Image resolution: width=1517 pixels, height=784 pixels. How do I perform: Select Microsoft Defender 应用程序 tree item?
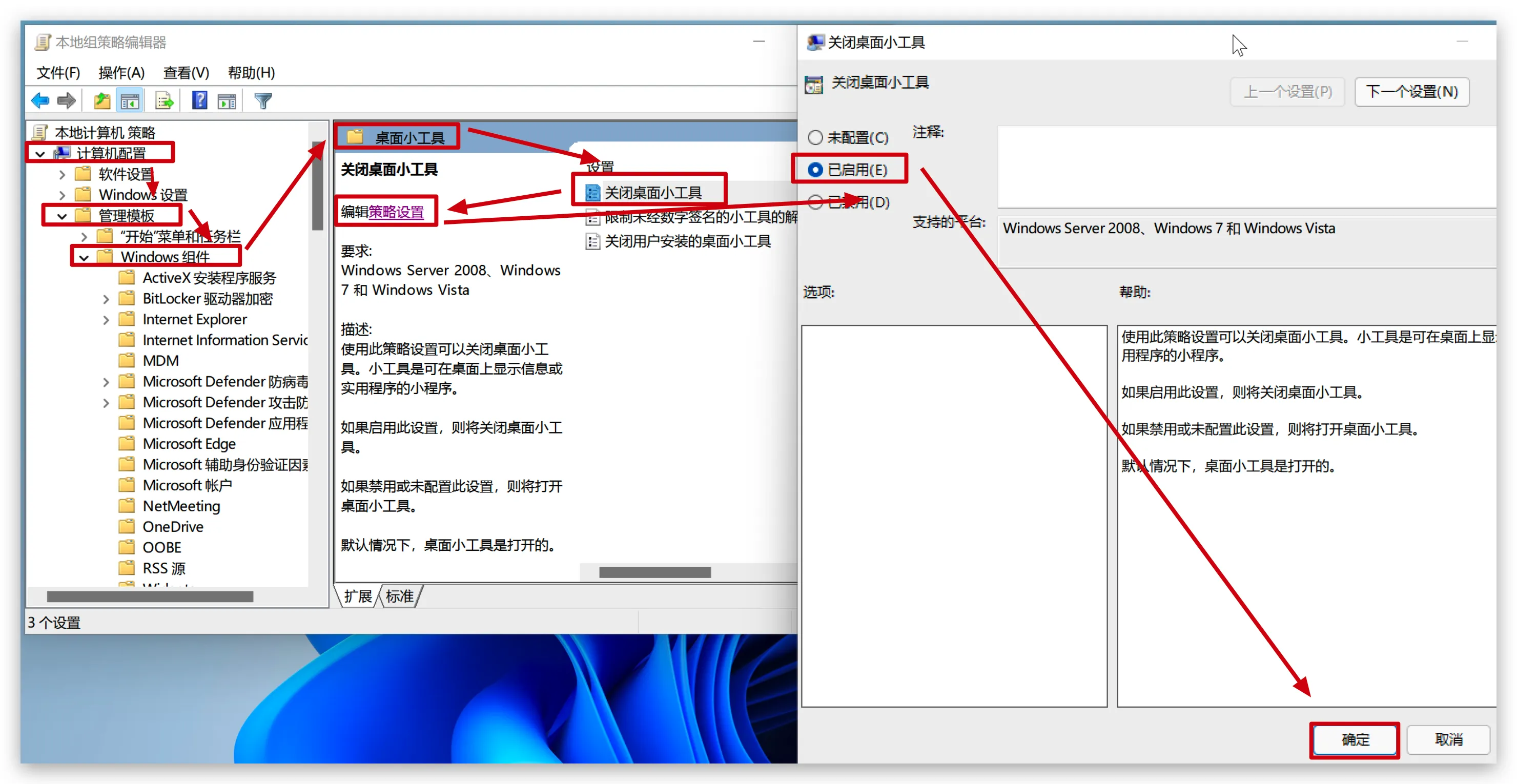point(225,423)
